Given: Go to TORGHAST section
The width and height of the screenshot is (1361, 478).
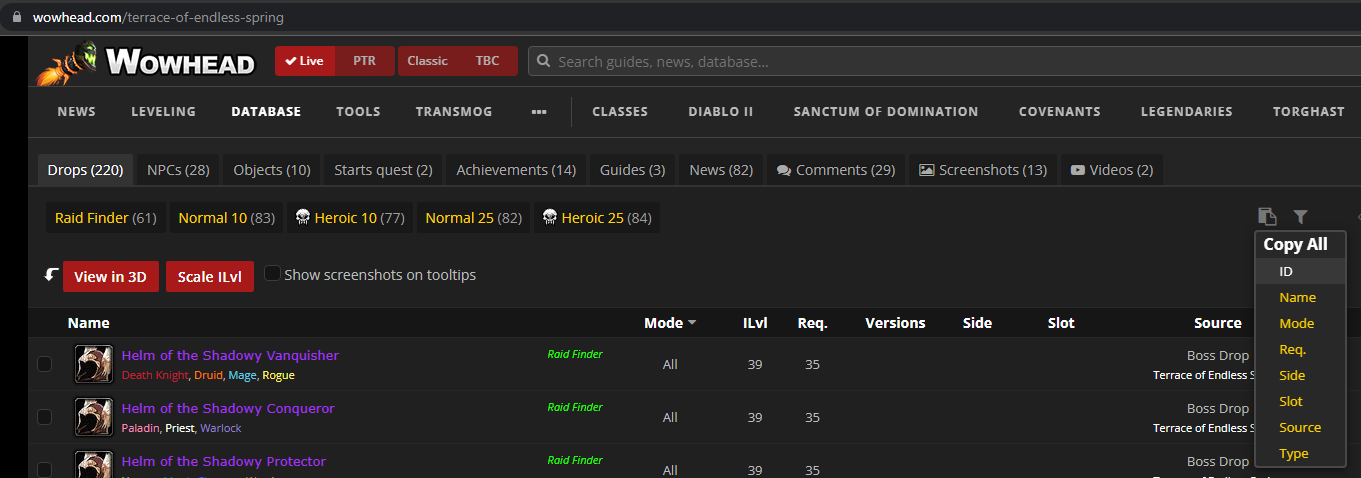Looking at the screenshot, I should tap(1309, 112).
